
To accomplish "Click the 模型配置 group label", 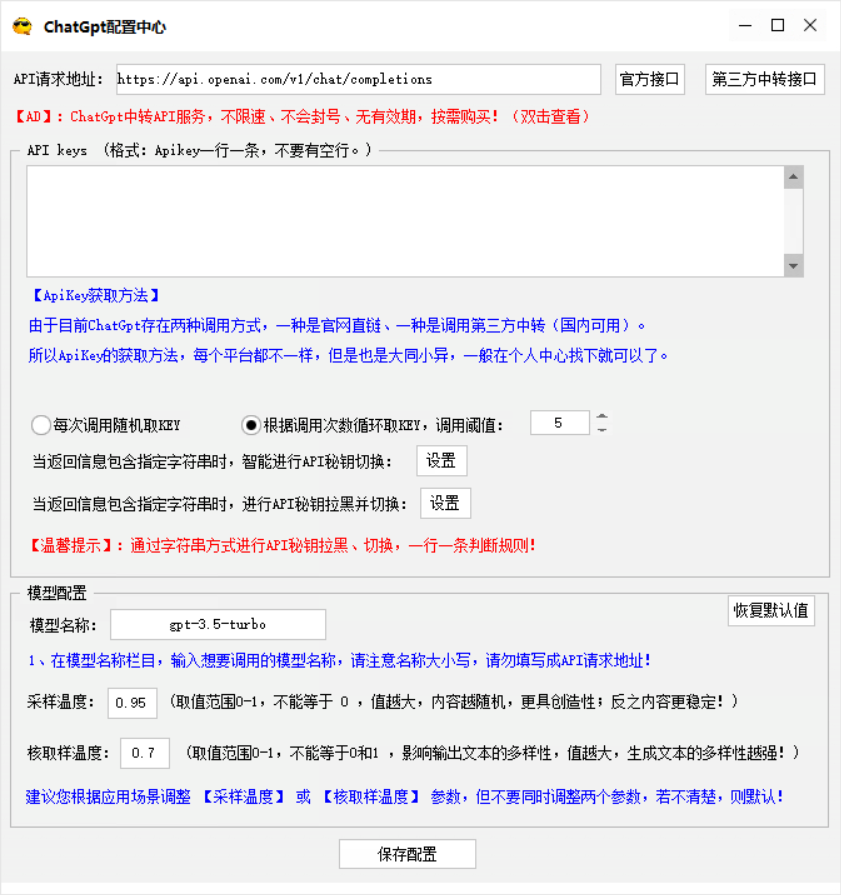I will pyautogui.click(x=57, y=593).
